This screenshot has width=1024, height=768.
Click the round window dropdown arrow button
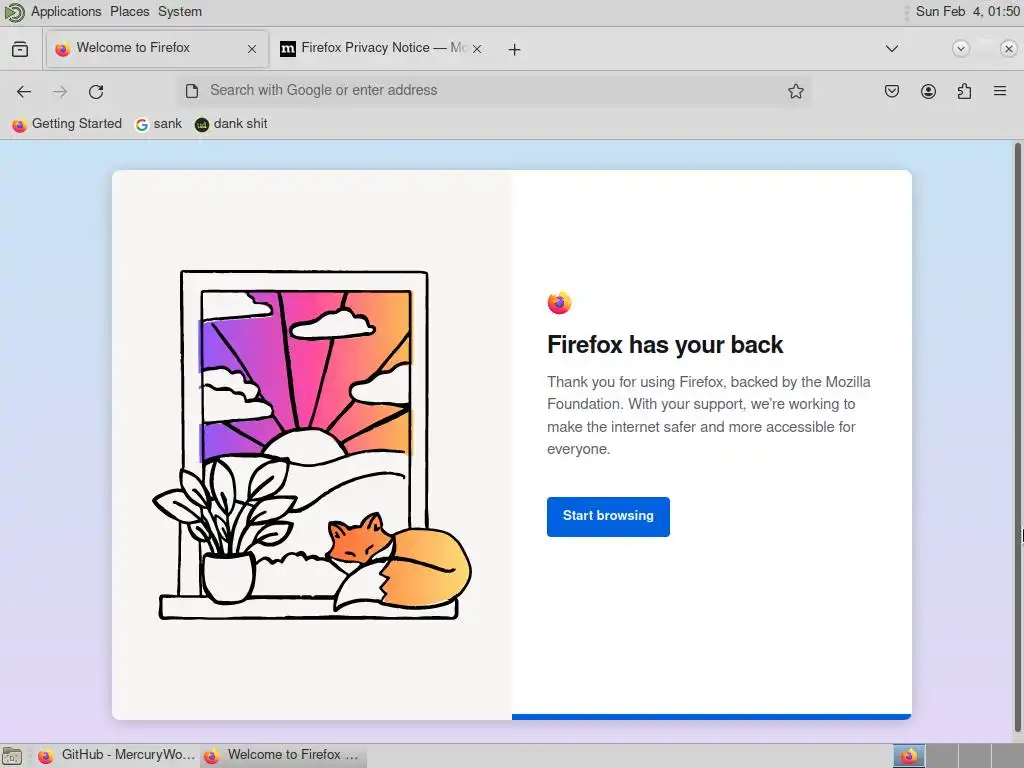(x=961, y=48)
